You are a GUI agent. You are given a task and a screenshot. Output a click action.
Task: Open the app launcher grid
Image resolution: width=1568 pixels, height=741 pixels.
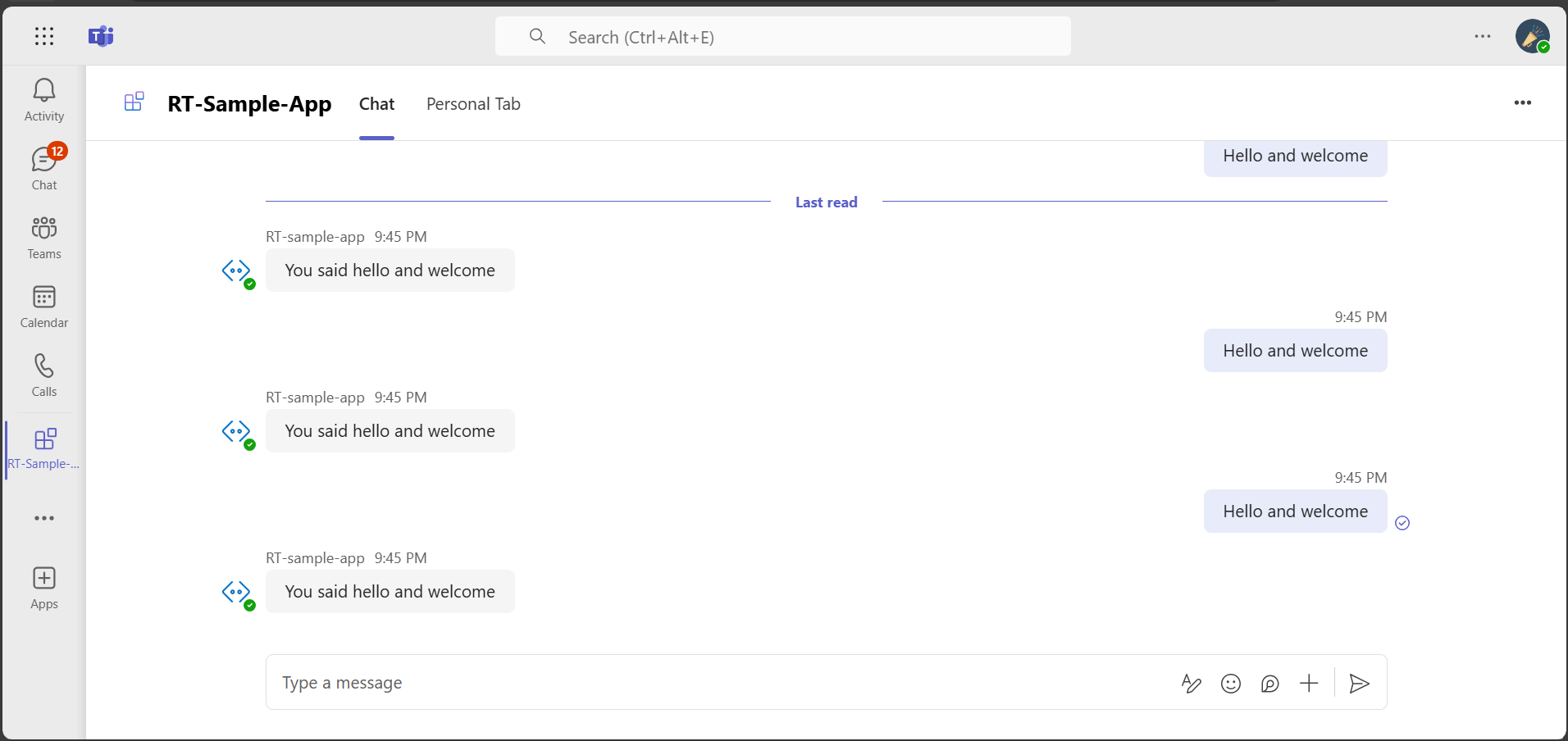[44, 36]
